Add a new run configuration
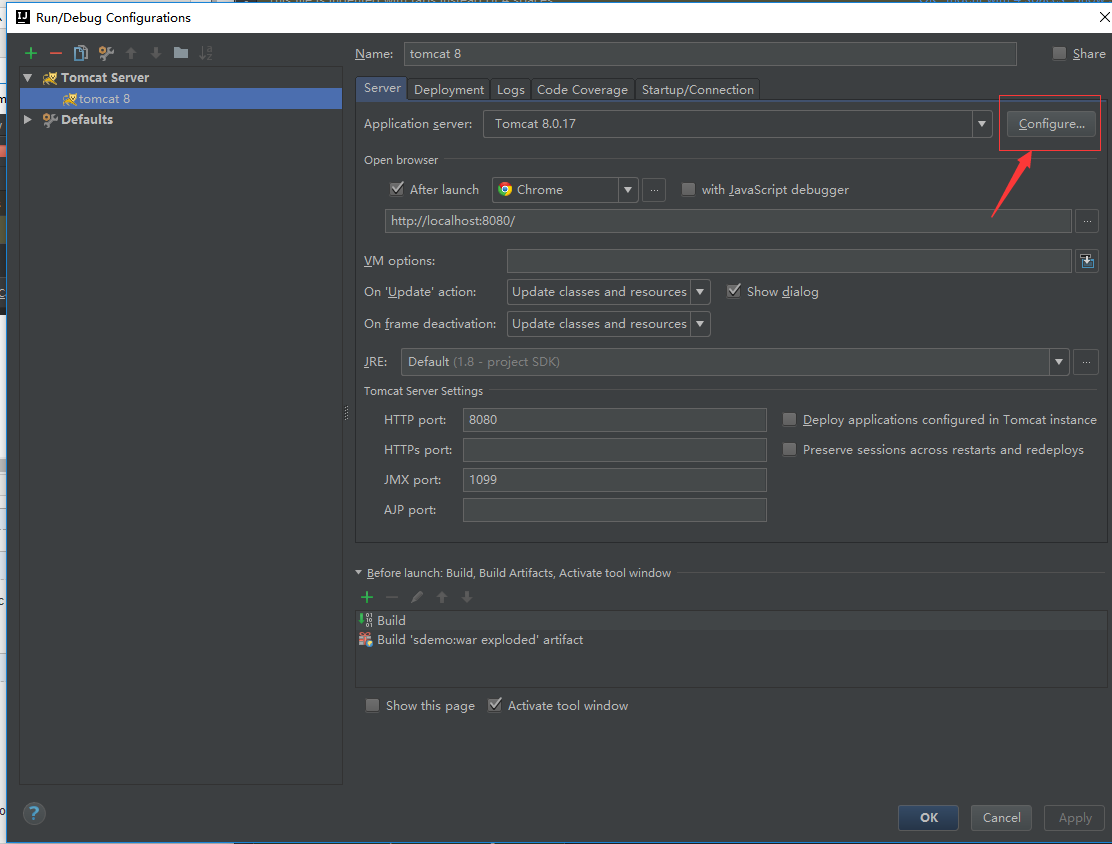The height and width of the screenshot is (844, 1112). click(30, 53)
